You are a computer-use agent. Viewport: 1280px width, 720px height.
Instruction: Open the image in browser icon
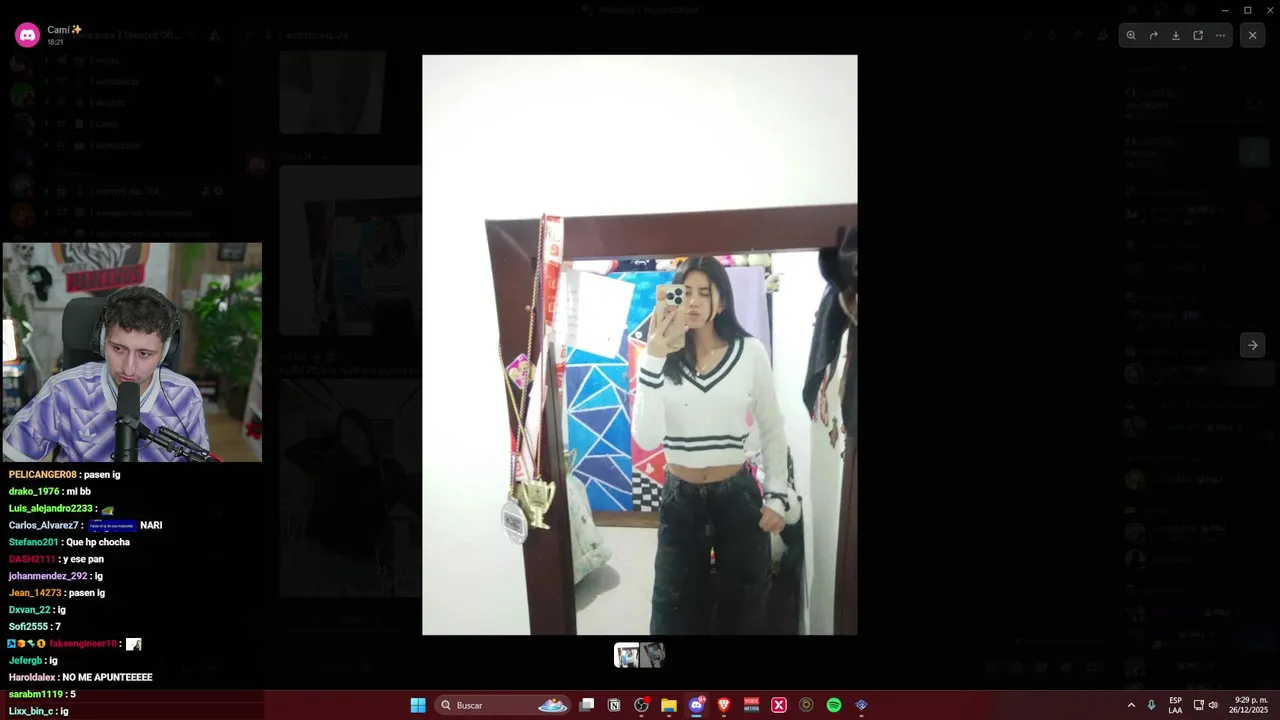point(1198,35)
